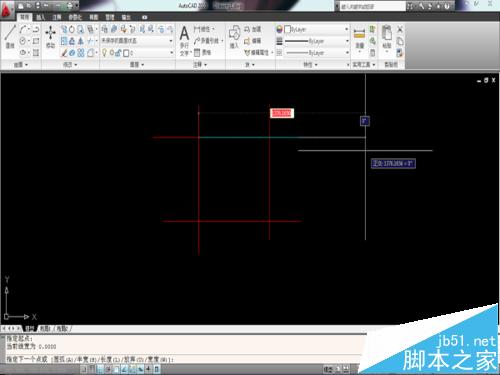The image size is (500, 375).
Task: Toggle Snap Mode in status bar
Action: pyautogui.click(x=85, y=369)
